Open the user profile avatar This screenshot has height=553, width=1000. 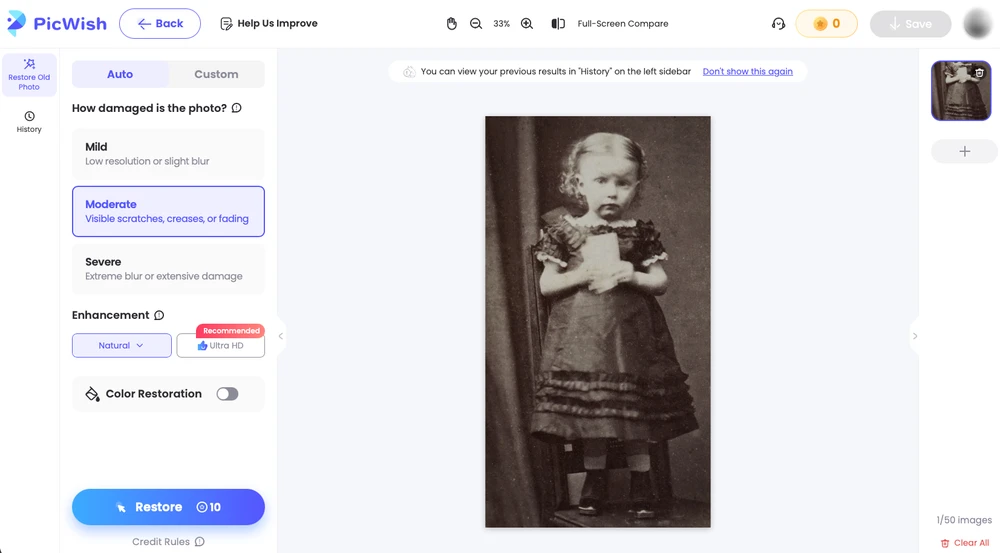point(977,24)
